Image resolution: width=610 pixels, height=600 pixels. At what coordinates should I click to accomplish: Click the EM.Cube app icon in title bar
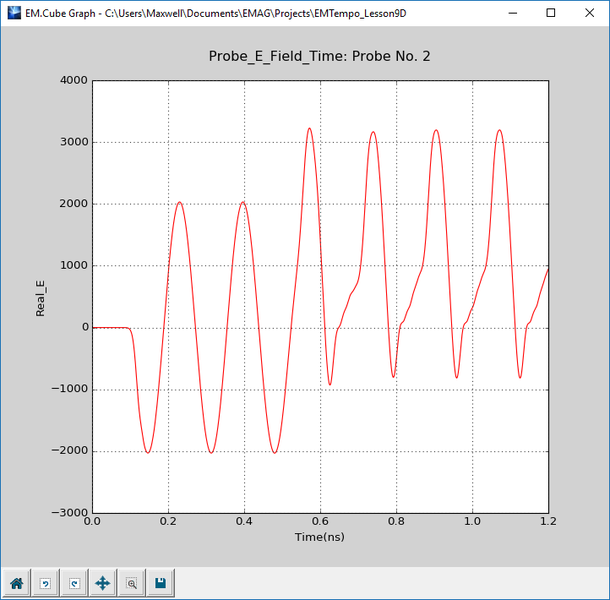pos(13,14)
